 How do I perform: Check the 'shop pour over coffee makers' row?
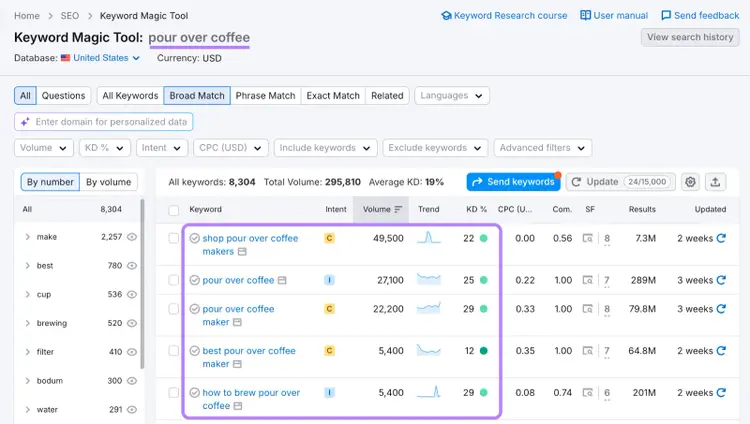point(174,238)
